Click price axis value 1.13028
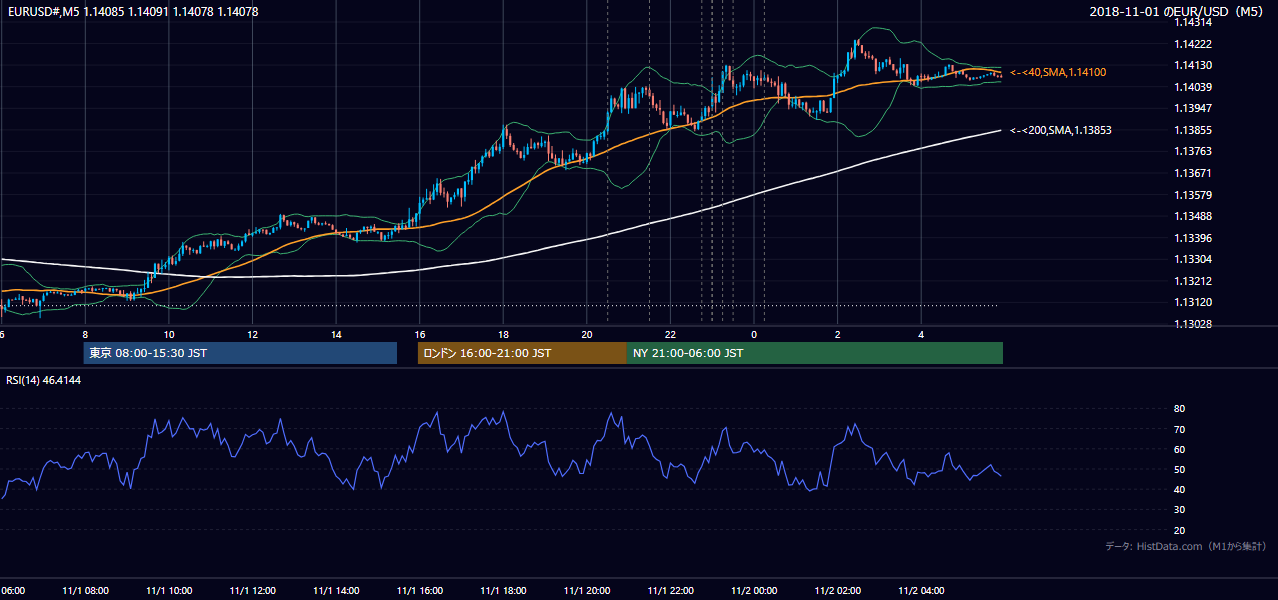1278x600 pixels. coord(1193,324)
